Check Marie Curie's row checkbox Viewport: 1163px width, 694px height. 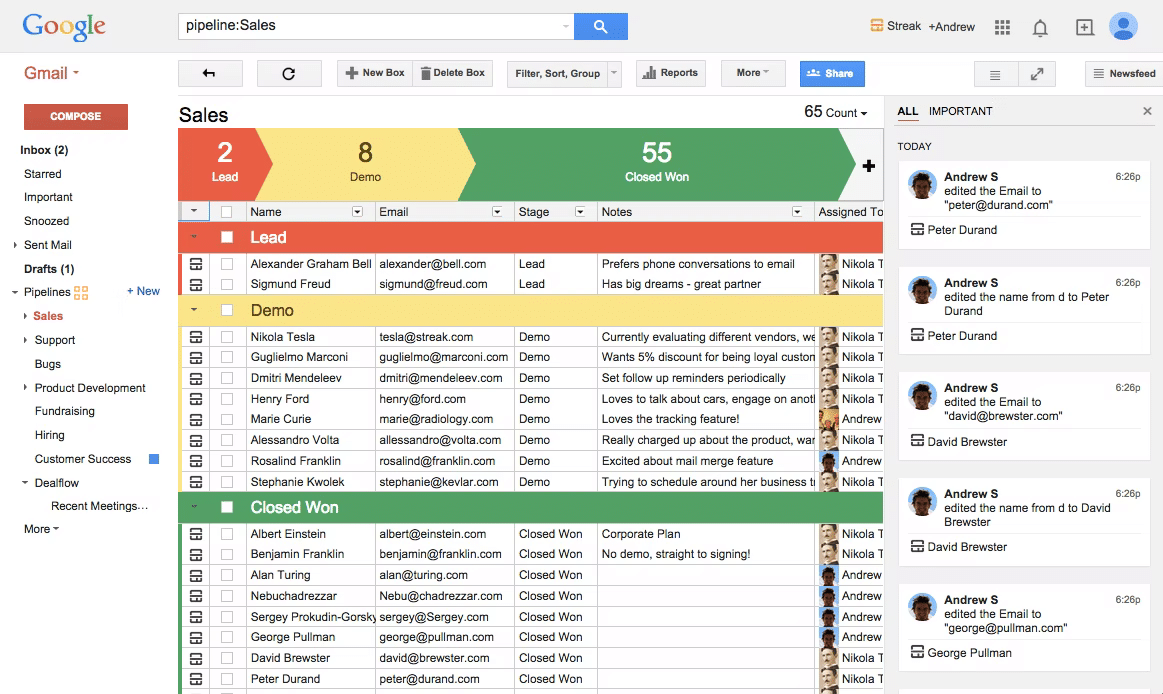[228, 419]
